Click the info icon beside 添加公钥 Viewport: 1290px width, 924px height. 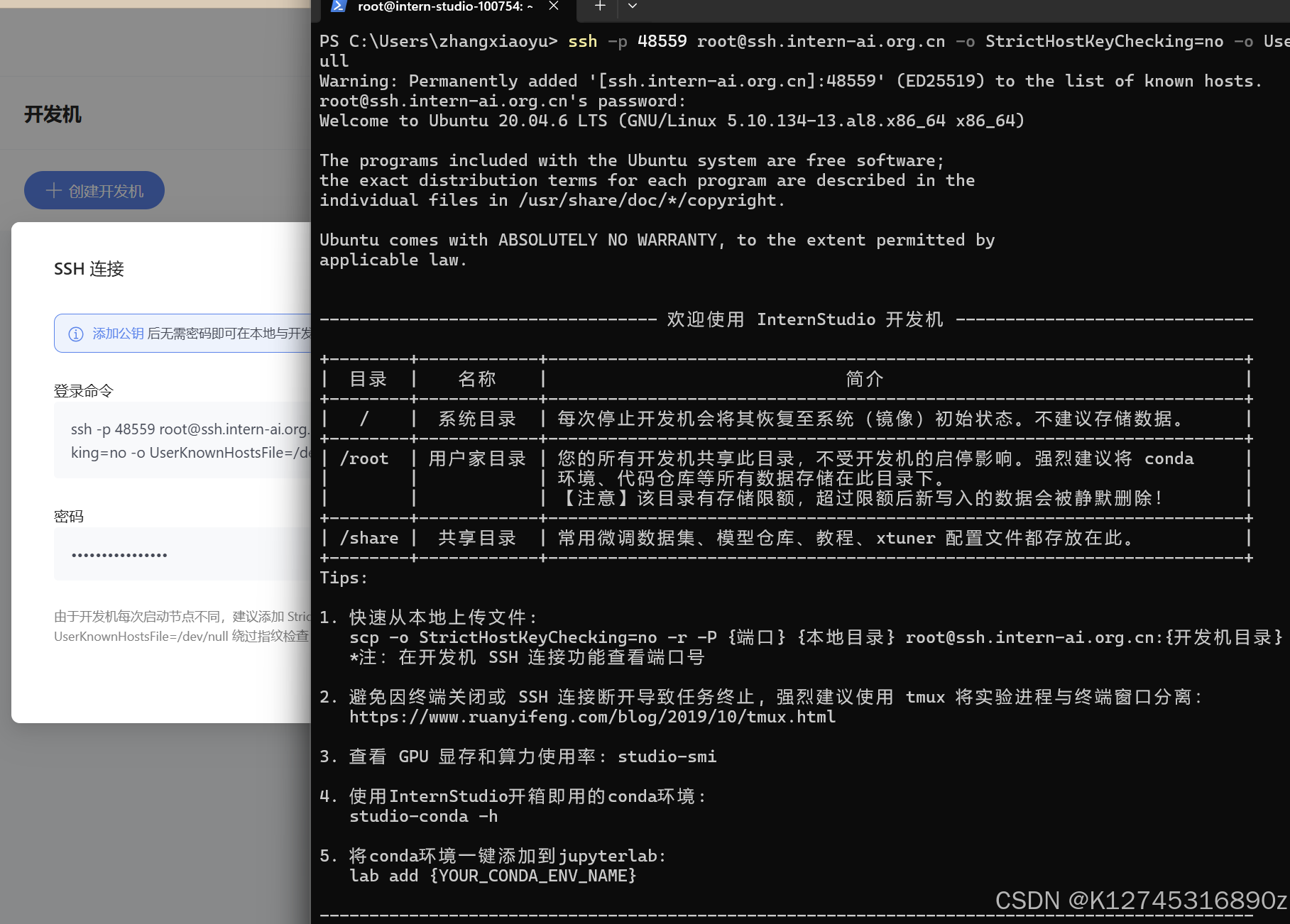click(76, 334)
